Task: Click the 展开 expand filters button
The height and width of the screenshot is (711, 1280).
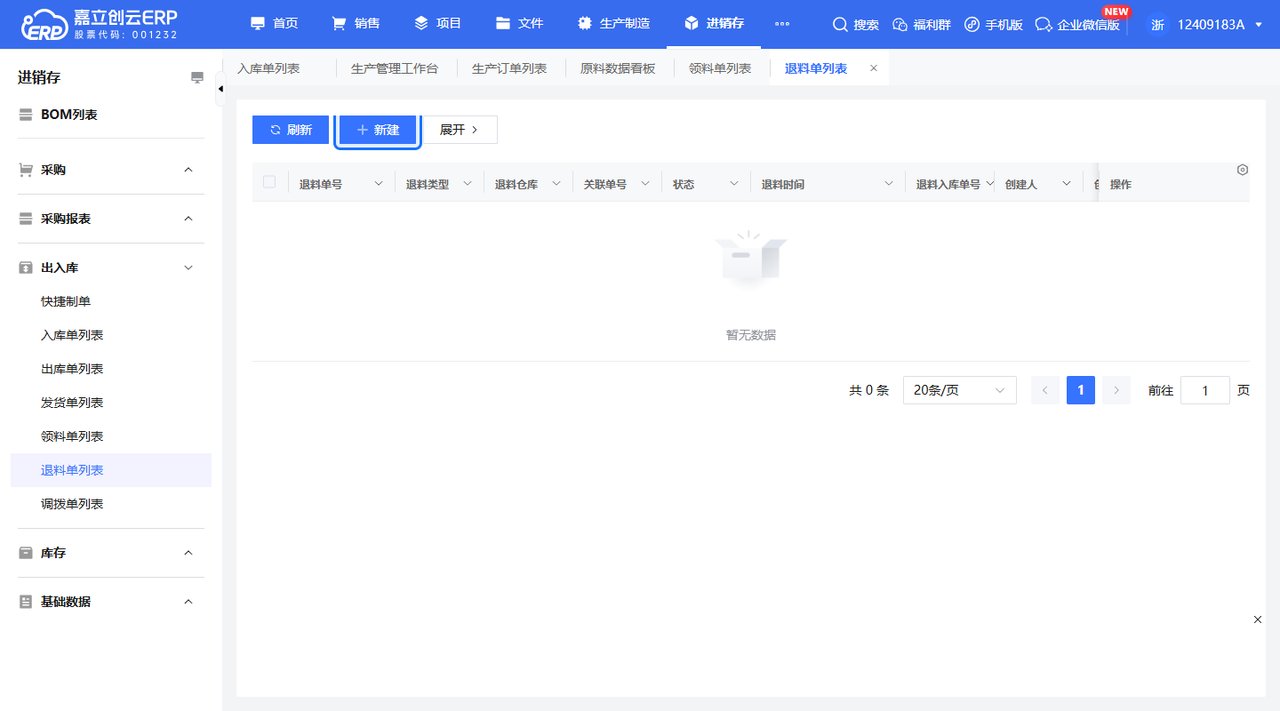Action: point(459,130)
